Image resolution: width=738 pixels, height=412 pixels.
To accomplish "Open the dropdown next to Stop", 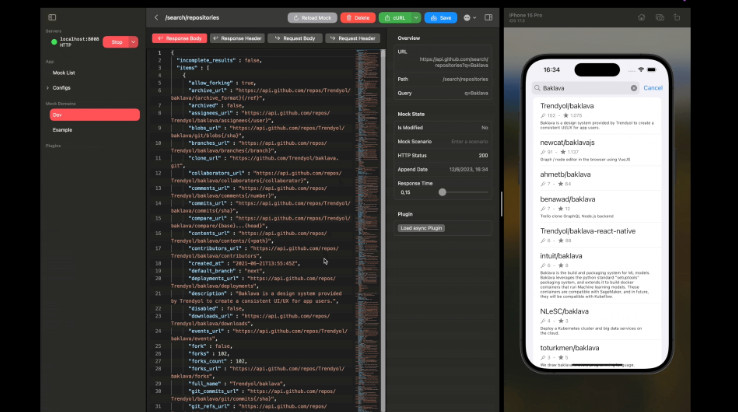I will (x=134, y=42).
